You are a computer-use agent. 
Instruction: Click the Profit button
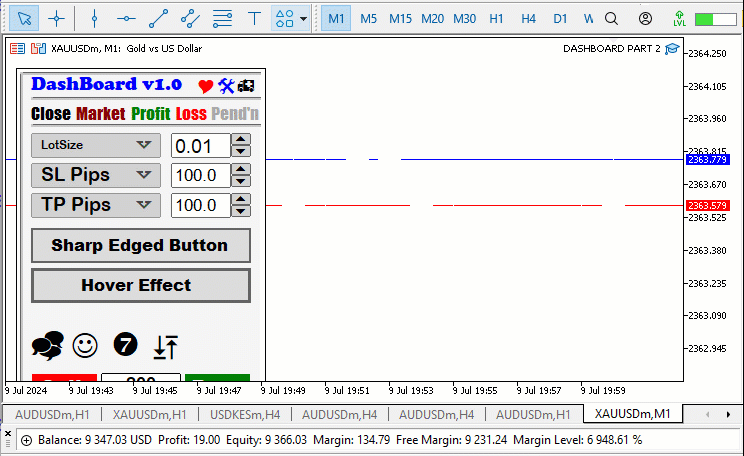click(150, 114)
